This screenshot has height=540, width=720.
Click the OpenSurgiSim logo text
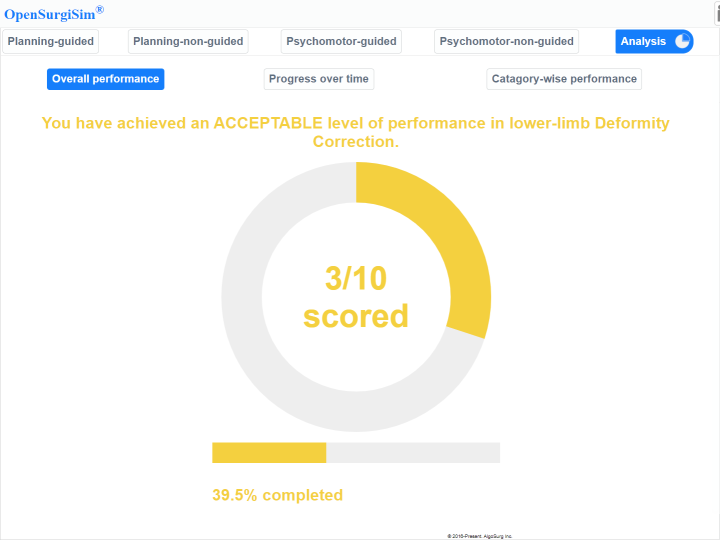pos(49,14)
